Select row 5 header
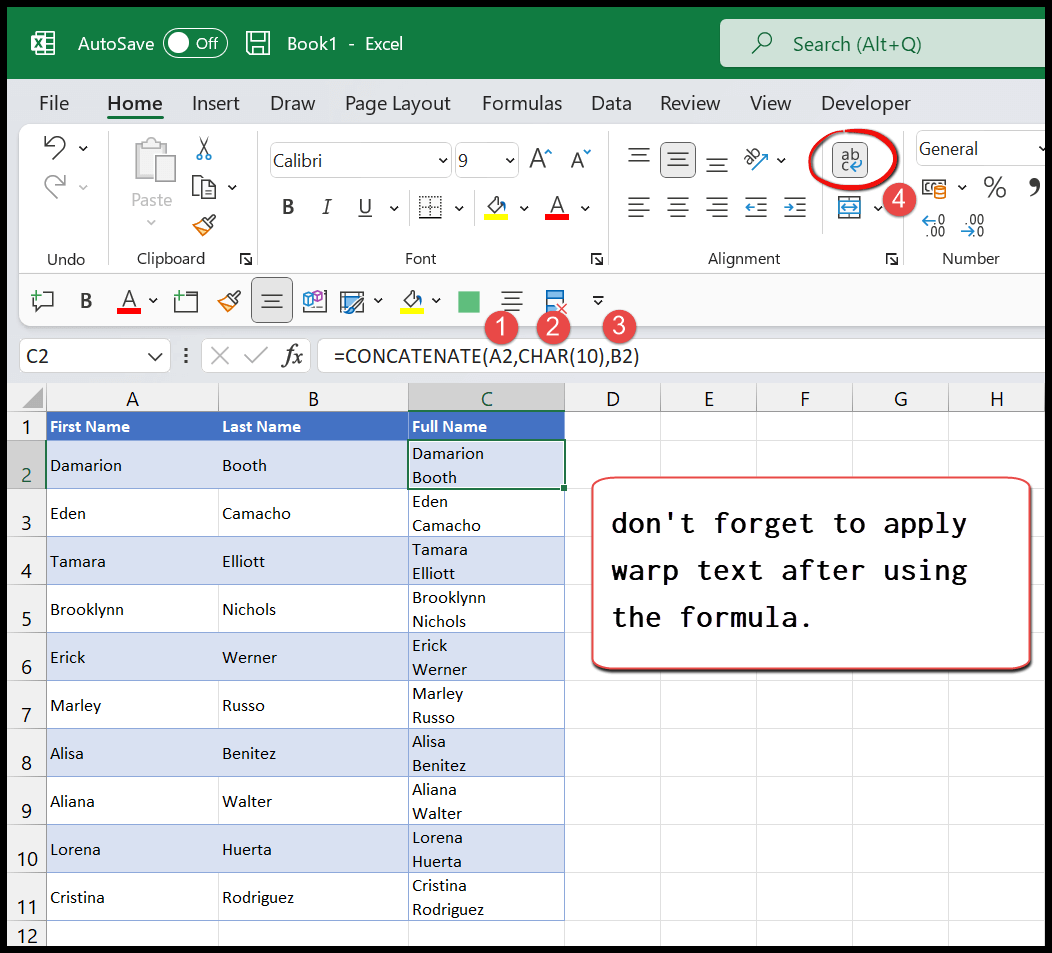 26,609
